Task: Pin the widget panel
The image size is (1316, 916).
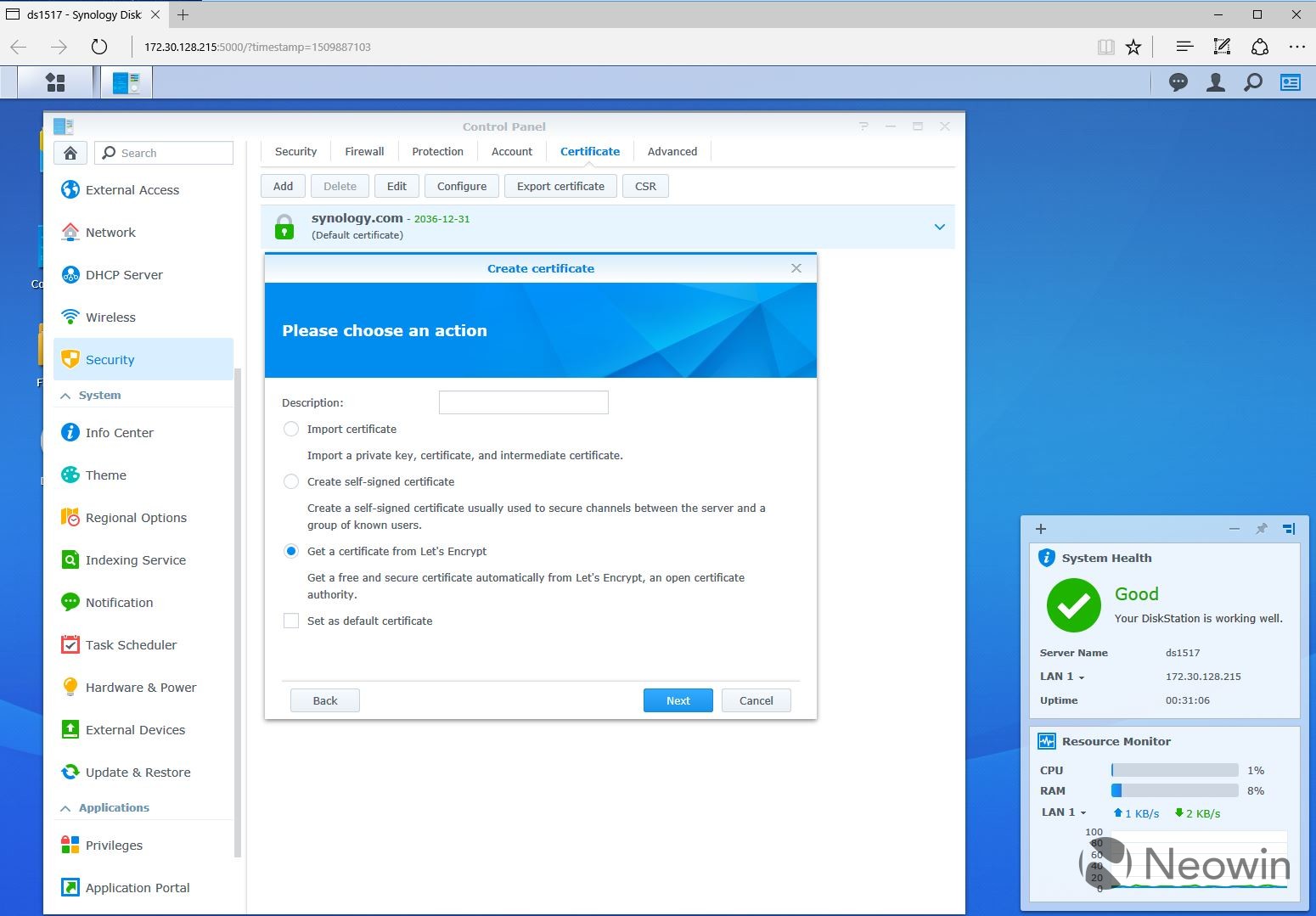Action: point(1262,528)
